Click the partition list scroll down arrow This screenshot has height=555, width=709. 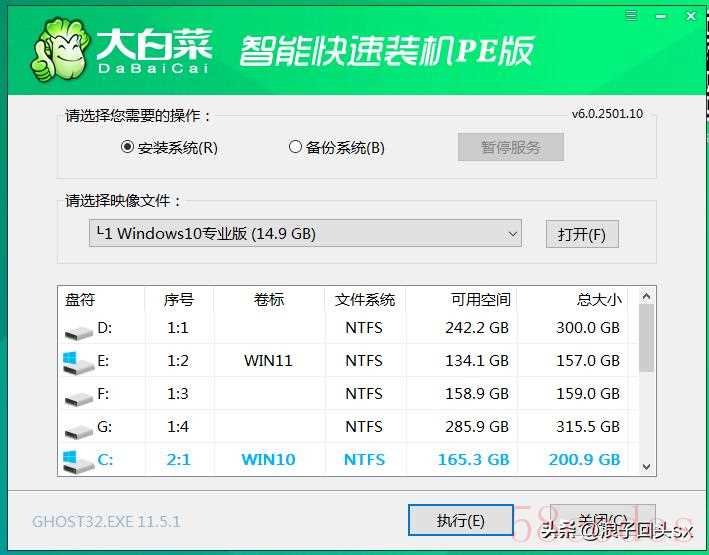[x=646, y=466]
